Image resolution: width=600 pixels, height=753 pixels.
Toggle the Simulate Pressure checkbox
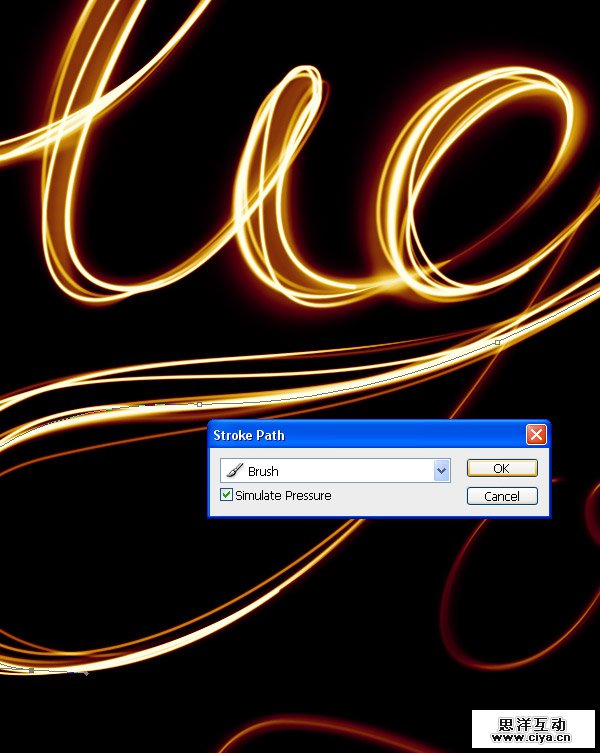point(226,495)
